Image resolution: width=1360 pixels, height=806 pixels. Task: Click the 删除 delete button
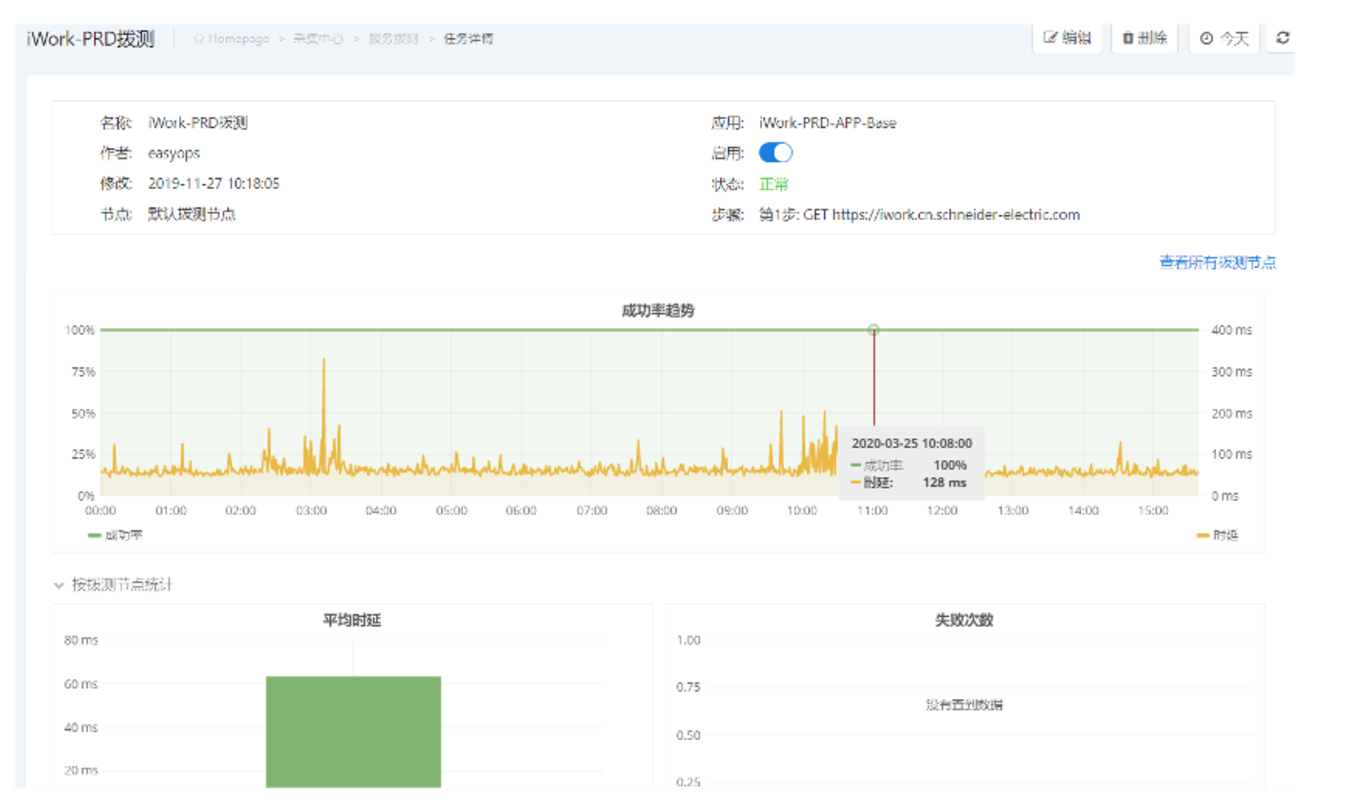(x=1145, y=38)
